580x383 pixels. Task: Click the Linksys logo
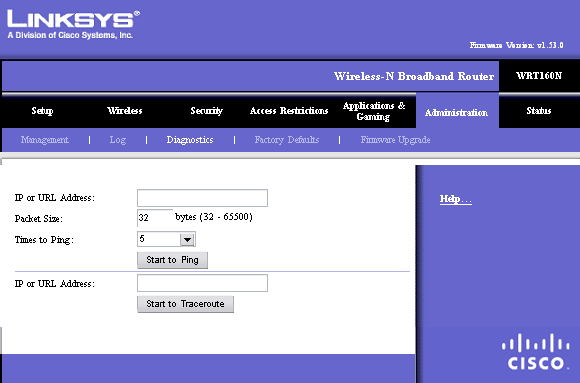[x=74, y=24]
